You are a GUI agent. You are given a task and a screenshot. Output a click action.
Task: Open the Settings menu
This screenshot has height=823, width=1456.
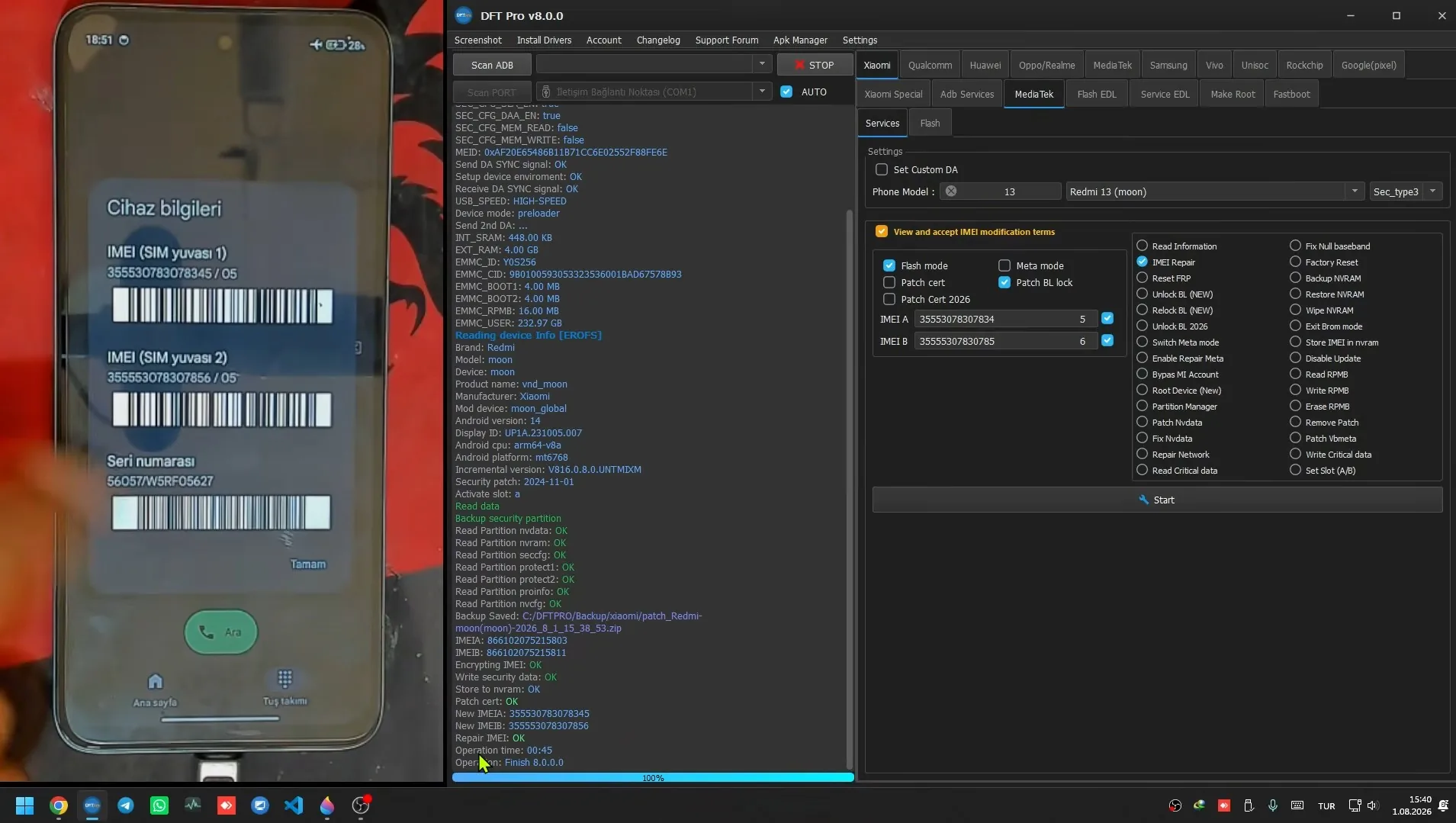[860, 40]
